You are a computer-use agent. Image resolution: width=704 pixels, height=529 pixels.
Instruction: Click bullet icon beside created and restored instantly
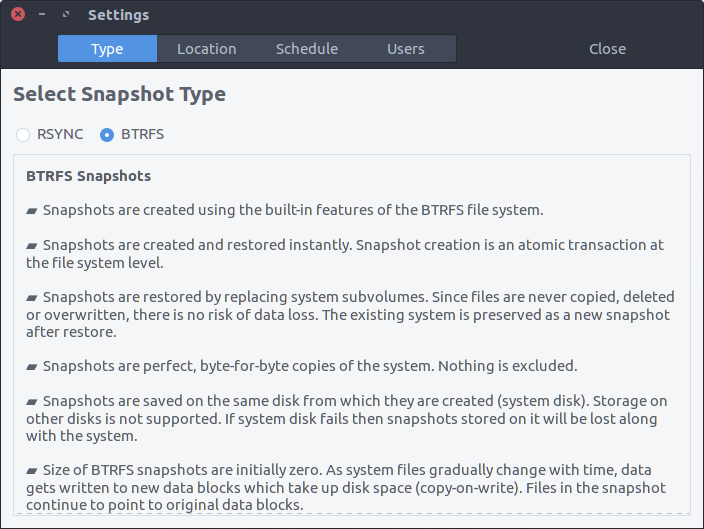[31, 246]
